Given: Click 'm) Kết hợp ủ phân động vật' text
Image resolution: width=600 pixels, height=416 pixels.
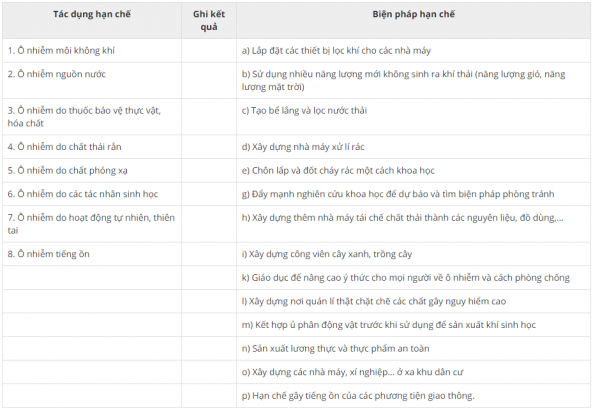Looking at the screenshot, I should point(389,325).
